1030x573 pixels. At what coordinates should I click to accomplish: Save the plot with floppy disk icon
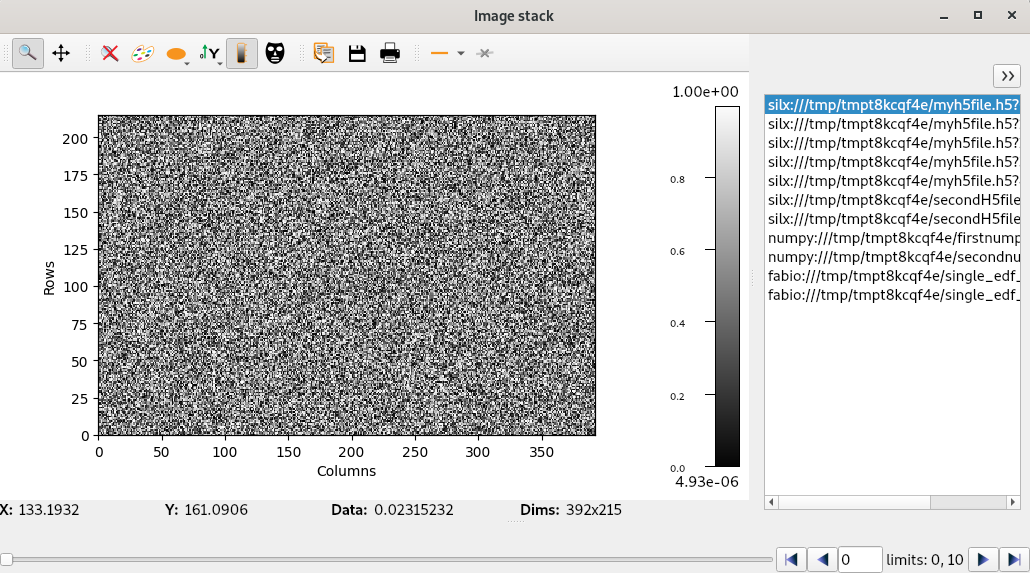tap(357, 53)
